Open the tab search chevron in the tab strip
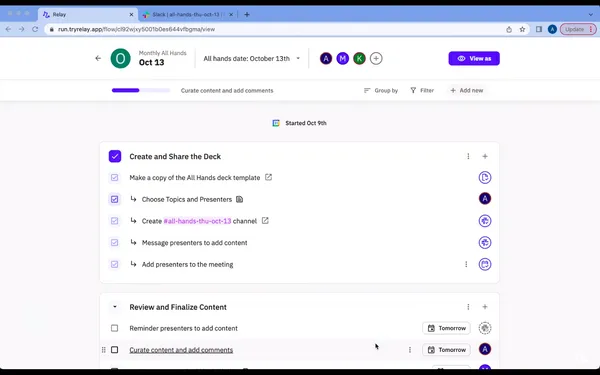 tap(591, 15)
